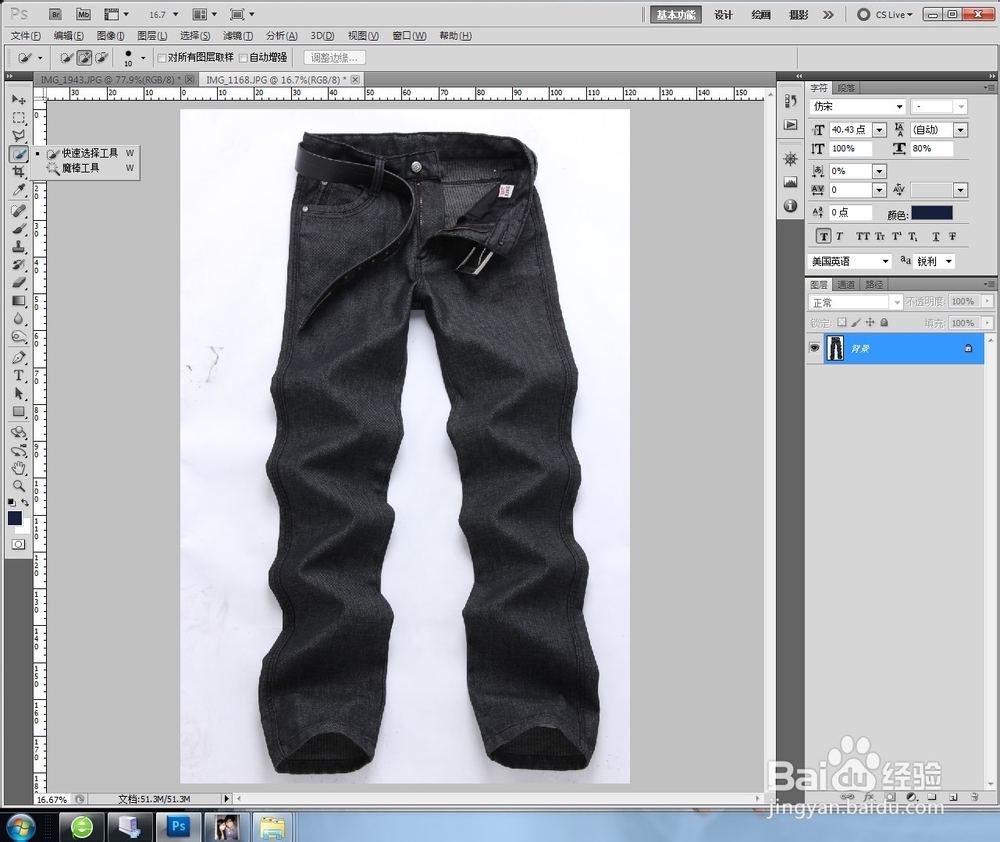This screenshot has width=1000, height=842.
Task: Open the Histogram panel icon
Action: pos(790,182)
